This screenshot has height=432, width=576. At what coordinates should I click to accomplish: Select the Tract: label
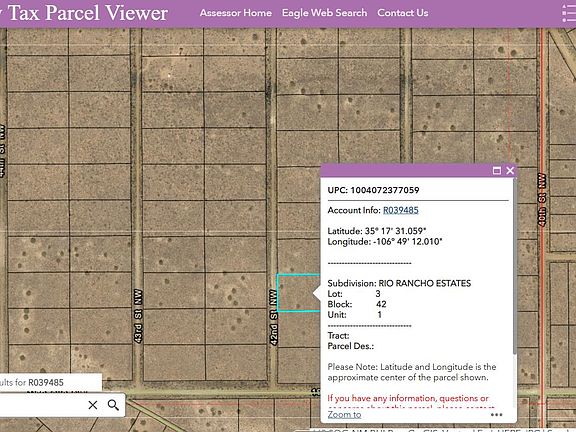pyautogui.click(x=338, y=336)
